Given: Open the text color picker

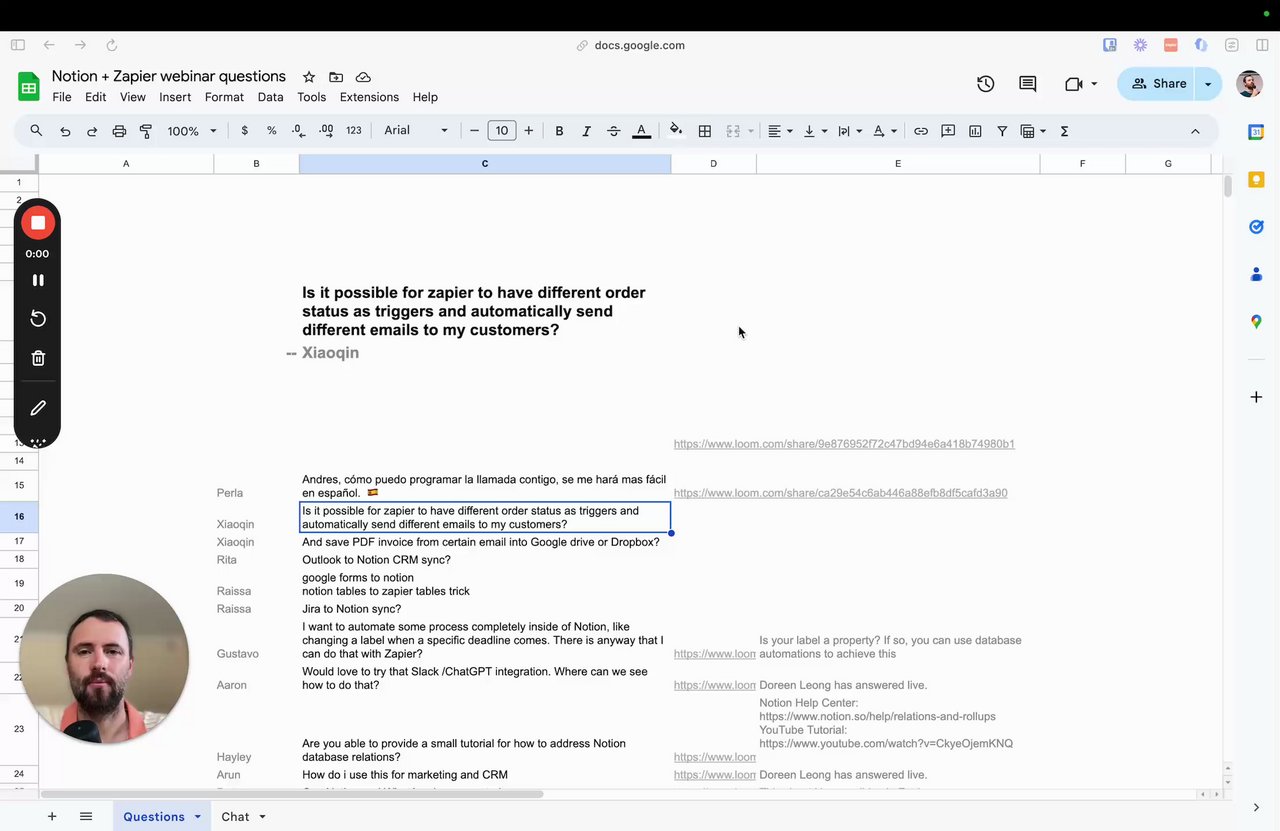Looking at the screenshot, I should (642, 131).
